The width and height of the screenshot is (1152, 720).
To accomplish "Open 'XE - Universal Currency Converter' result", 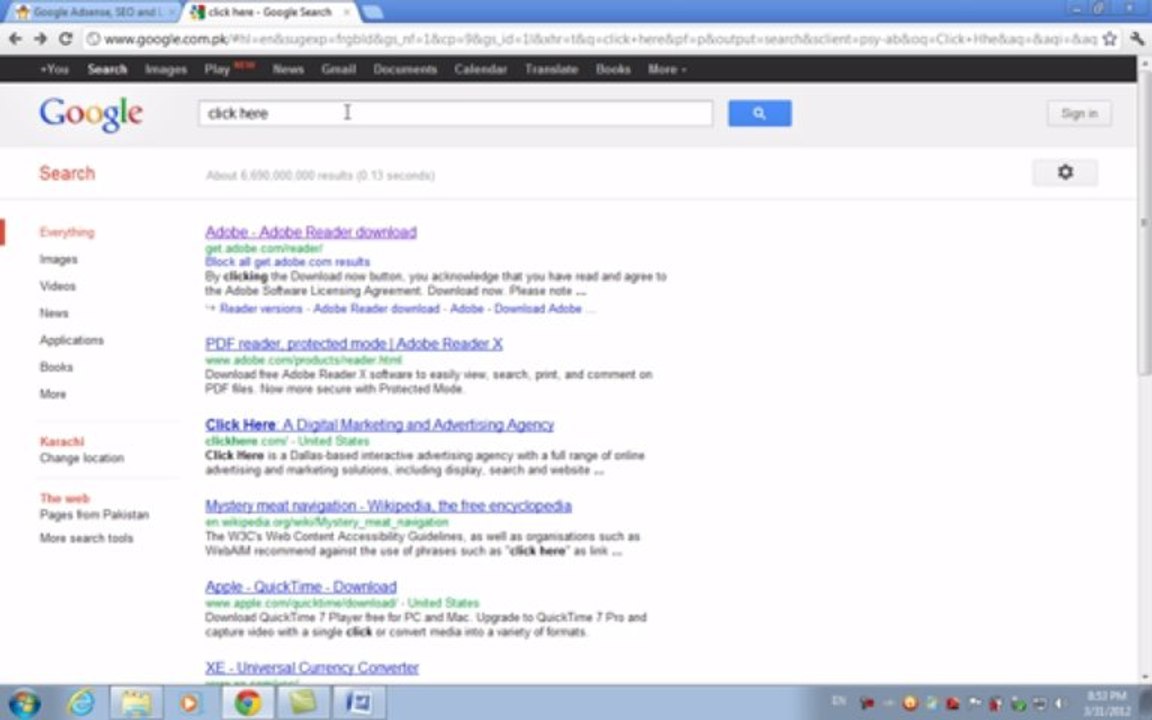I will coord(312,667).
